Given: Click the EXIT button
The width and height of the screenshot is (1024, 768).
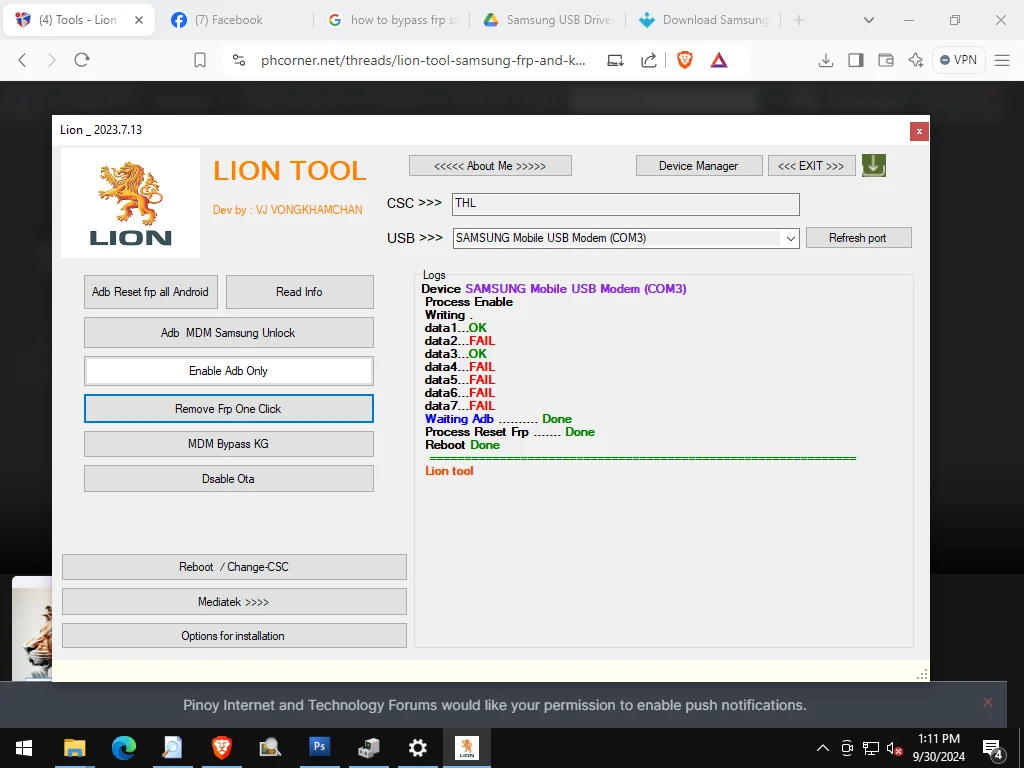Looking at the screenshot, I should [x=812, y=166].
